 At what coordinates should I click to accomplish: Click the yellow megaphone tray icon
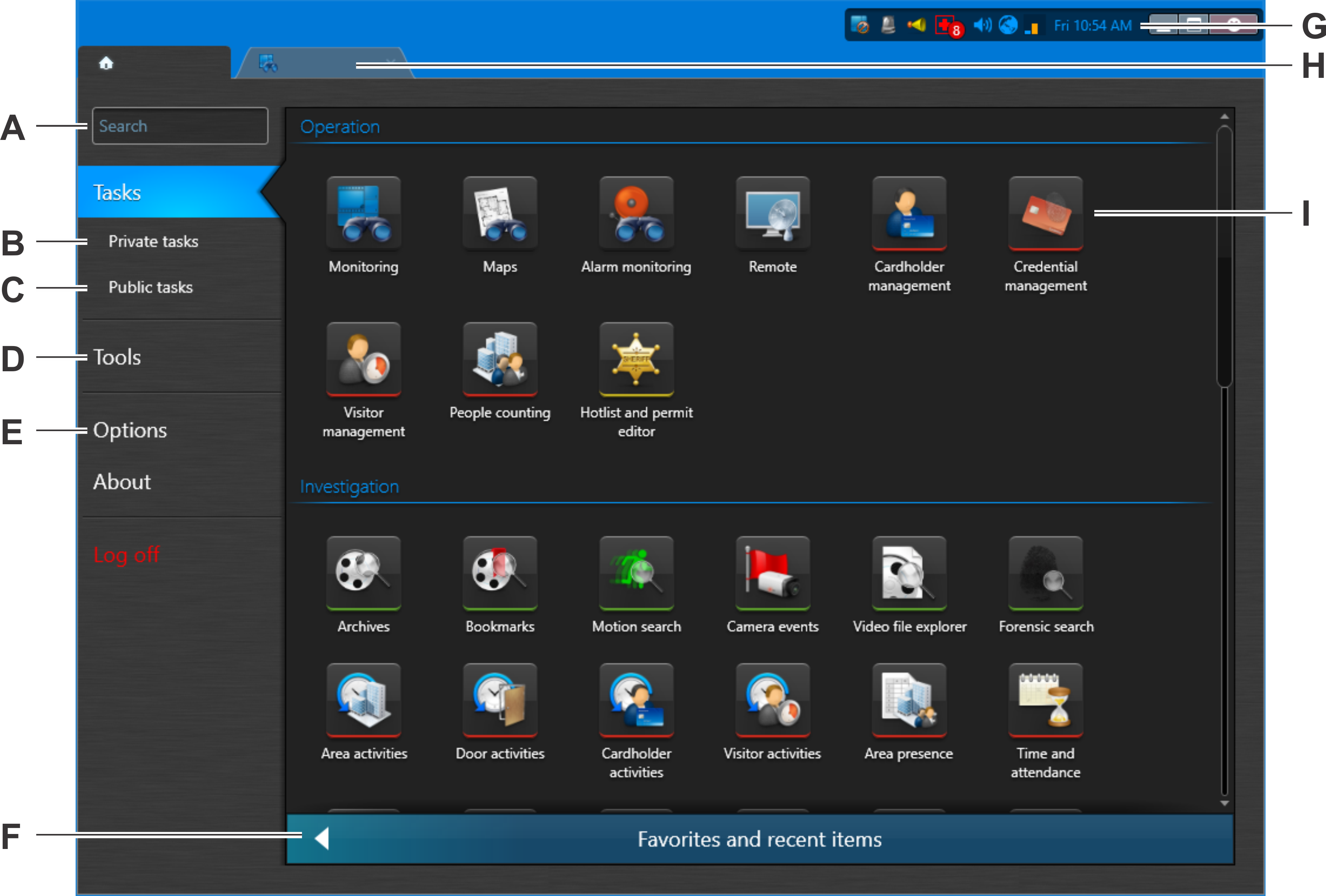click(916, 25)
